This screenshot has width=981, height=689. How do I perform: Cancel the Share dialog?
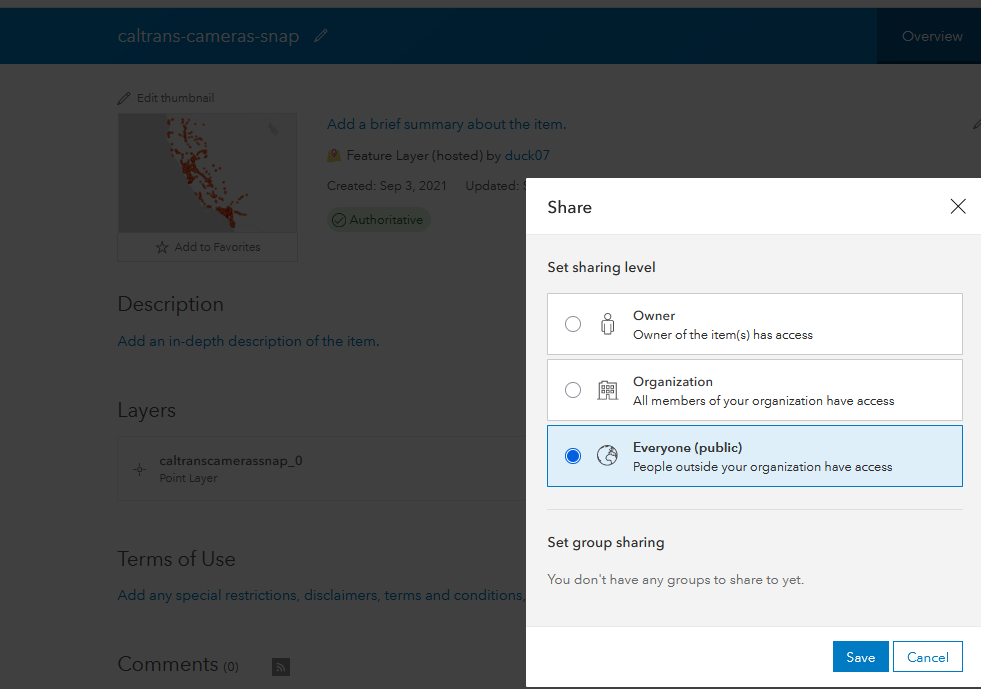coord(927,657)
